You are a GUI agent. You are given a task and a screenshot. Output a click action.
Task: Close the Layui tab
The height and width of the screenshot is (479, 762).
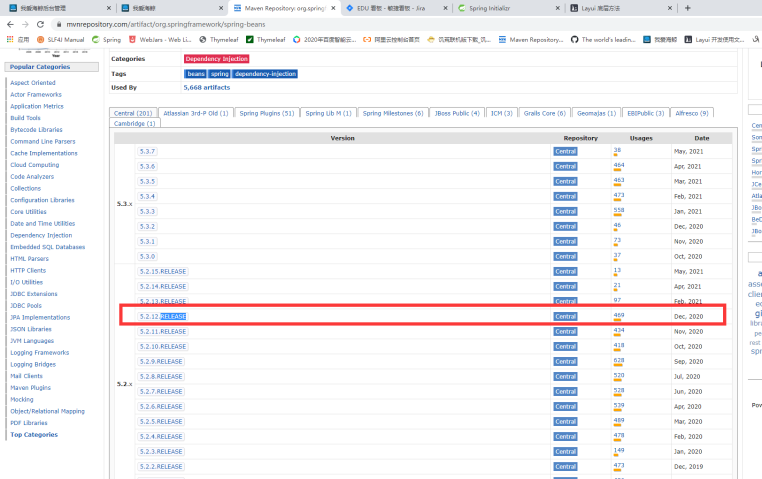670,8
